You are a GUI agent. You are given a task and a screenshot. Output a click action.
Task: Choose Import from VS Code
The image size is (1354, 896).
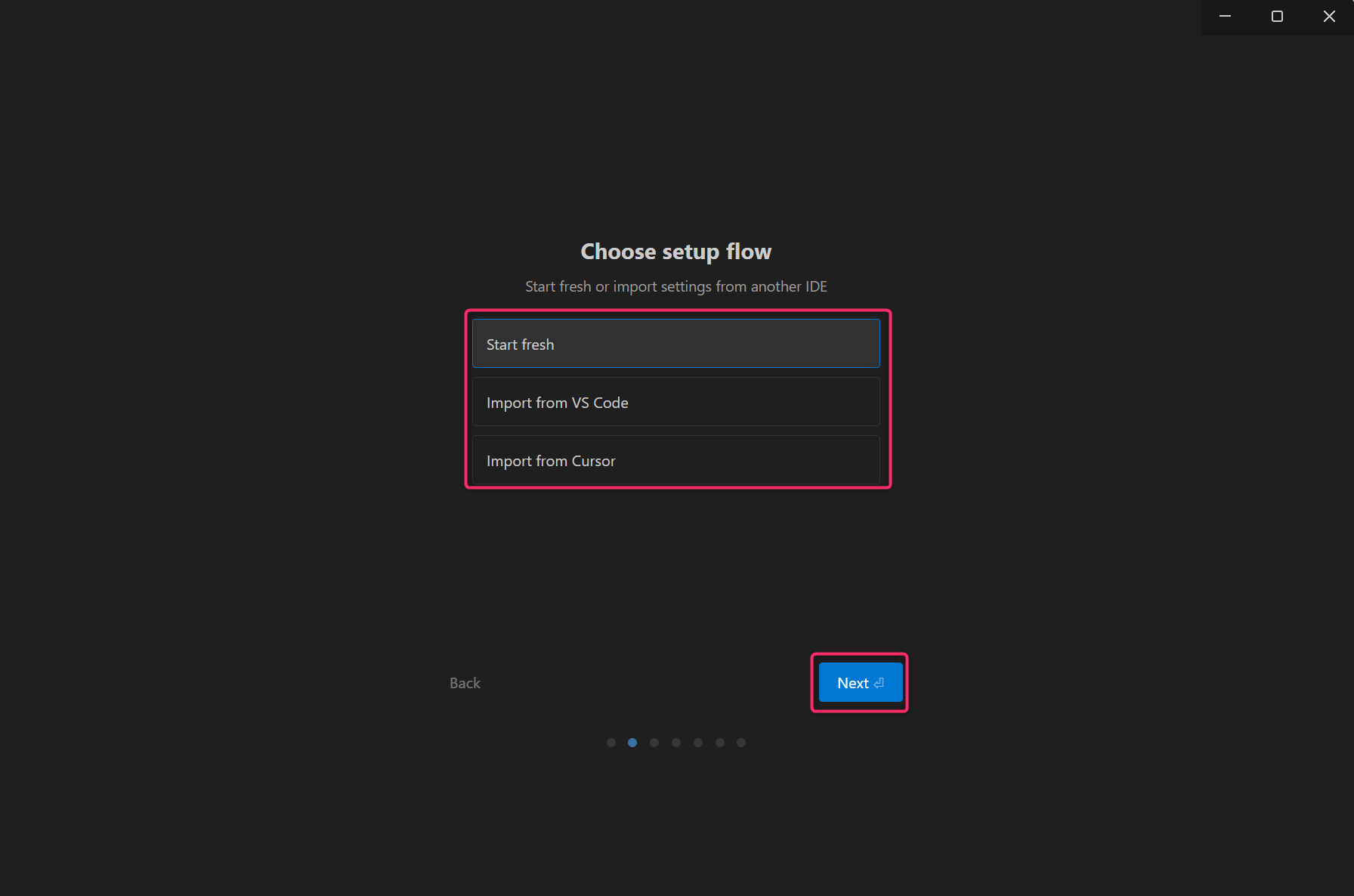pyautogui.click(x=675, y=402)
